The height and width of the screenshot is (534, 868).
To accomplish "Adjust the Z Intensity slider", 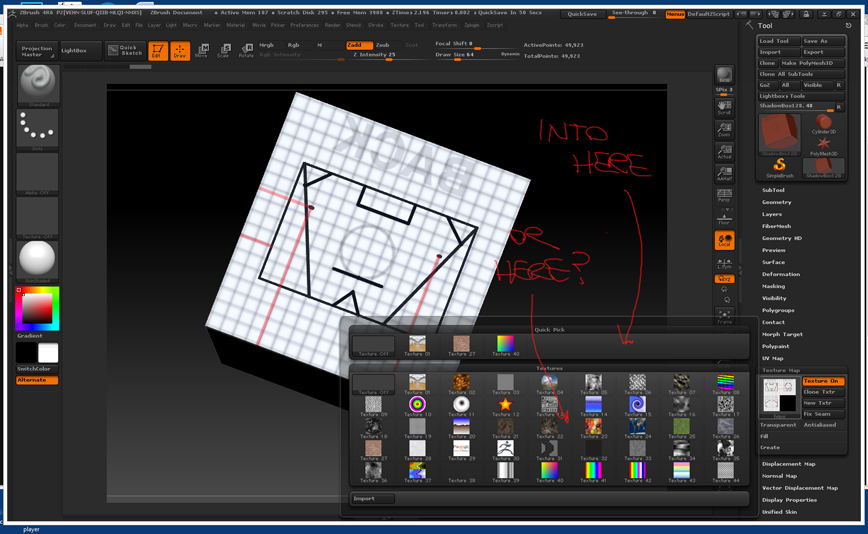I will click(375, 55).
